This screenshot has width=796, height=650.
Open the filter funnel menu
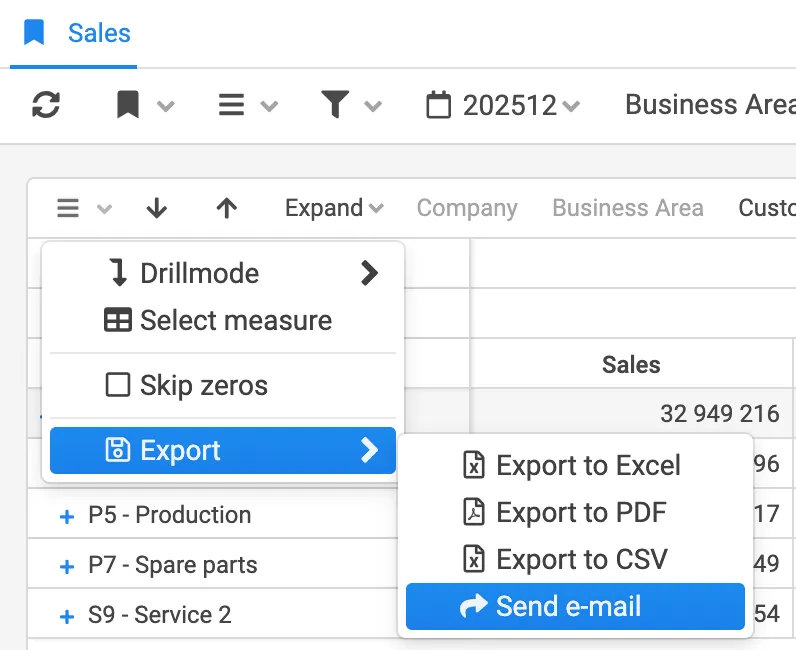pos(350,105)
